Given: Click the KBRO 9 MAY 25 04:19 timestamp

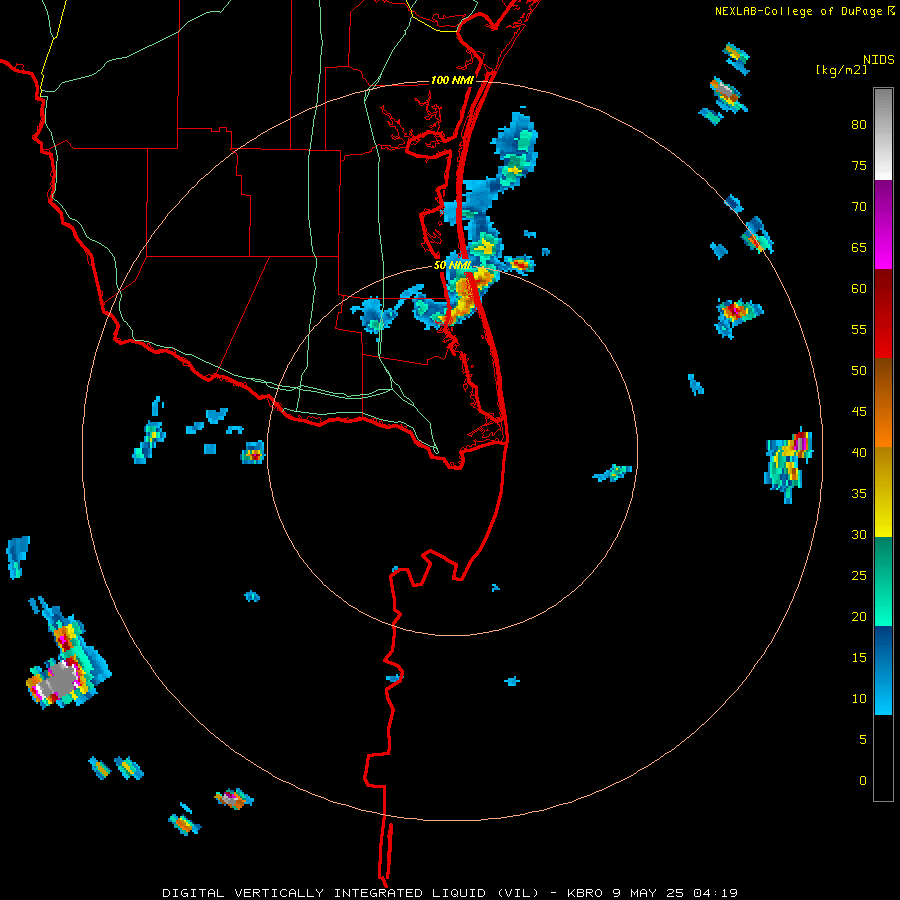Looking at the screenshot, I should [652, 893].
